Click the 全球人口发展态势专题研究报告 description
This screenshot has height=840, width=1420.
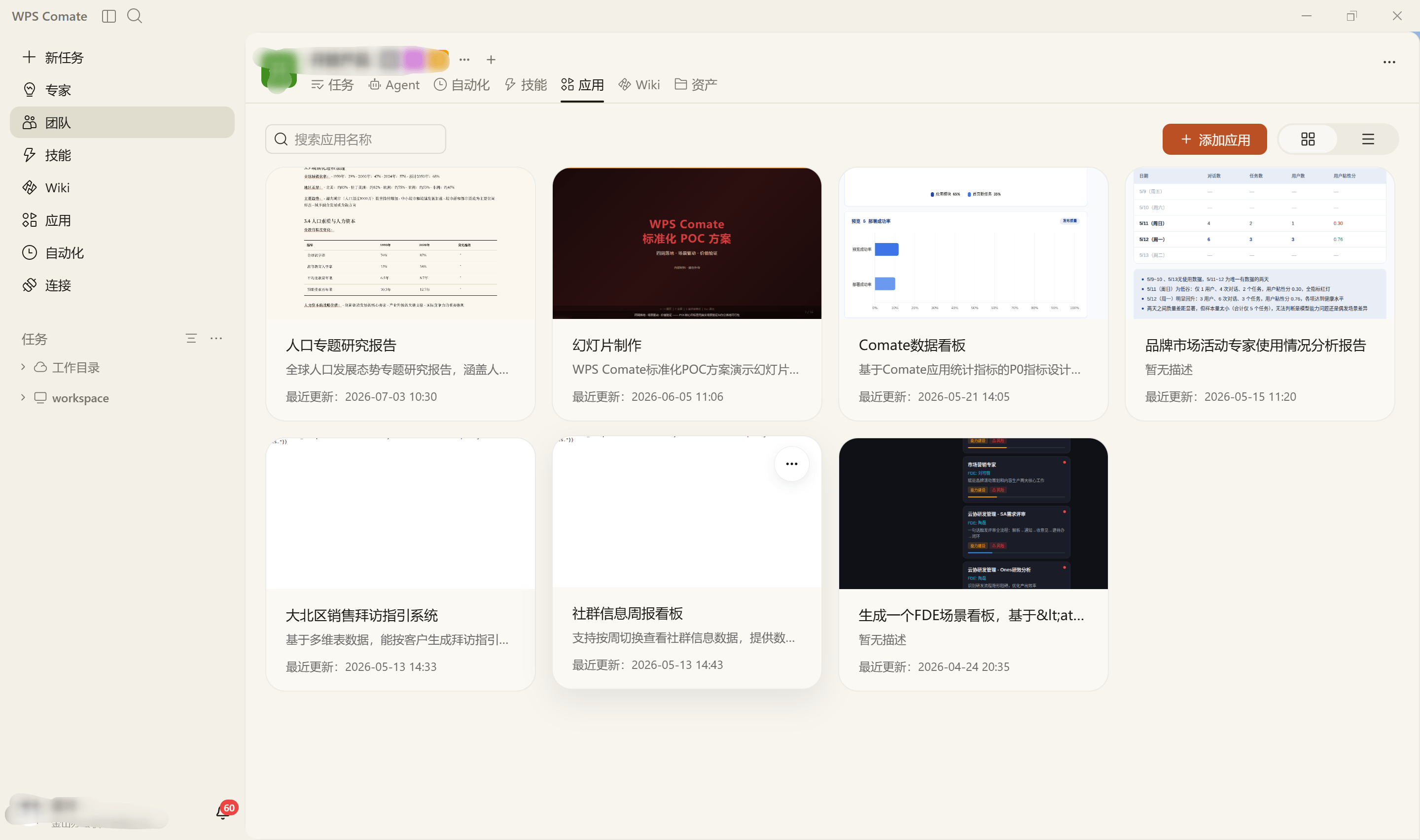point(397,370)
